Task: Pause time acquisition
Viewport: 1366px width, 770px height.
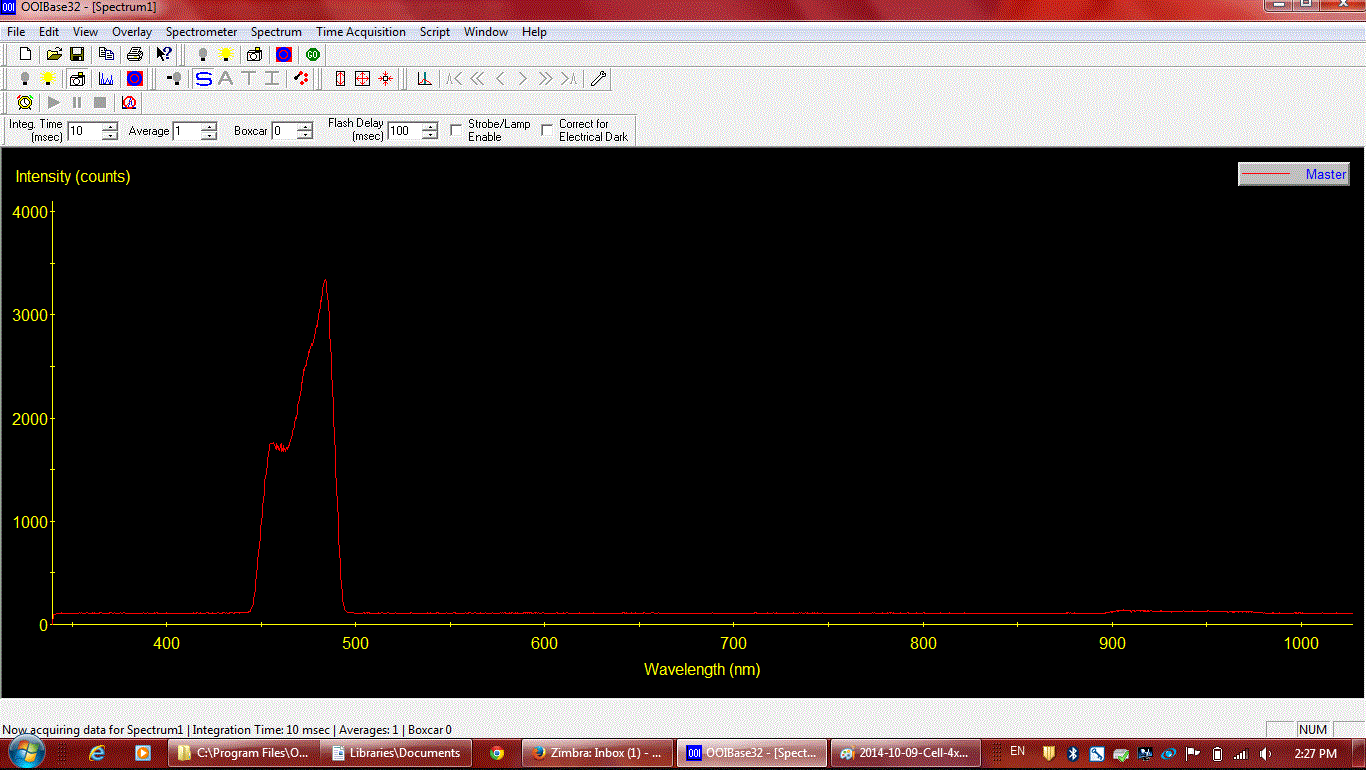Action: (77, 102)
